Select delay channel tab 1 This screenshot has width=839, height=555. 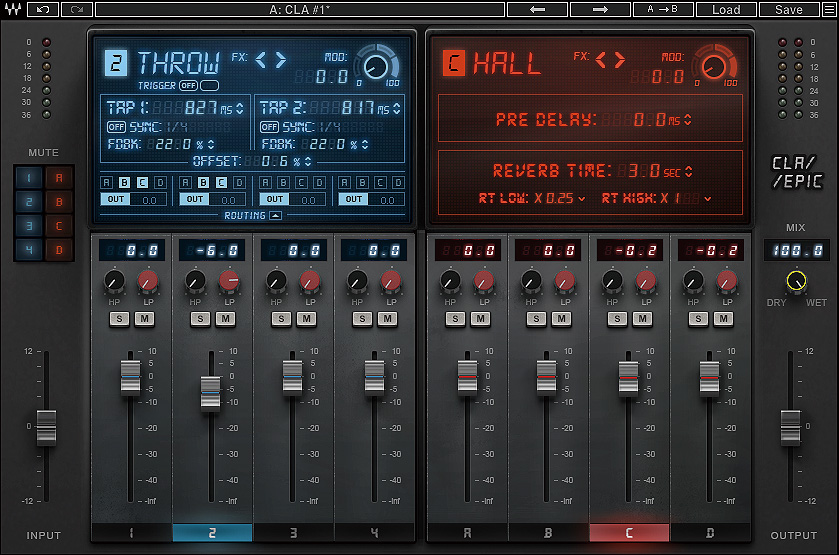point(132,533)
